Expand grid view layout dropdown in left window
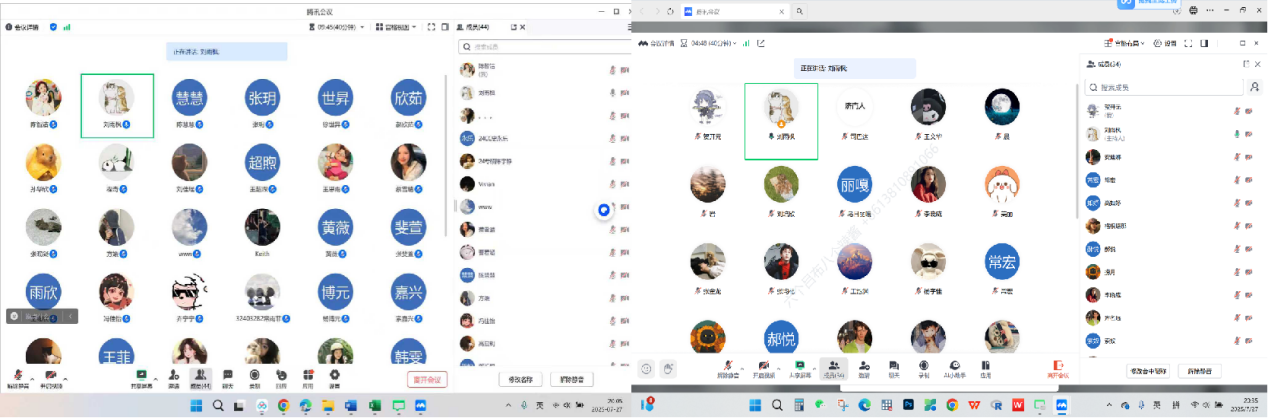Screen dimensions: 1268x418 pos(398,27)
